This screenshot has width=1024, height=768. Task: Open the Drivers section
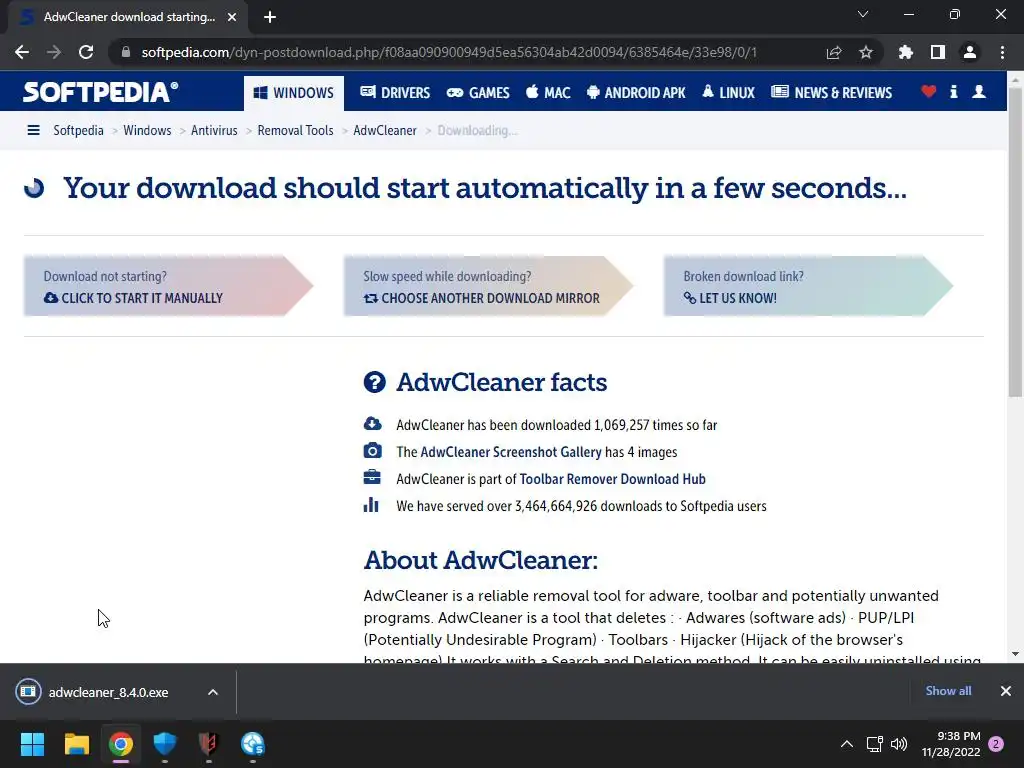click(395, 93)
